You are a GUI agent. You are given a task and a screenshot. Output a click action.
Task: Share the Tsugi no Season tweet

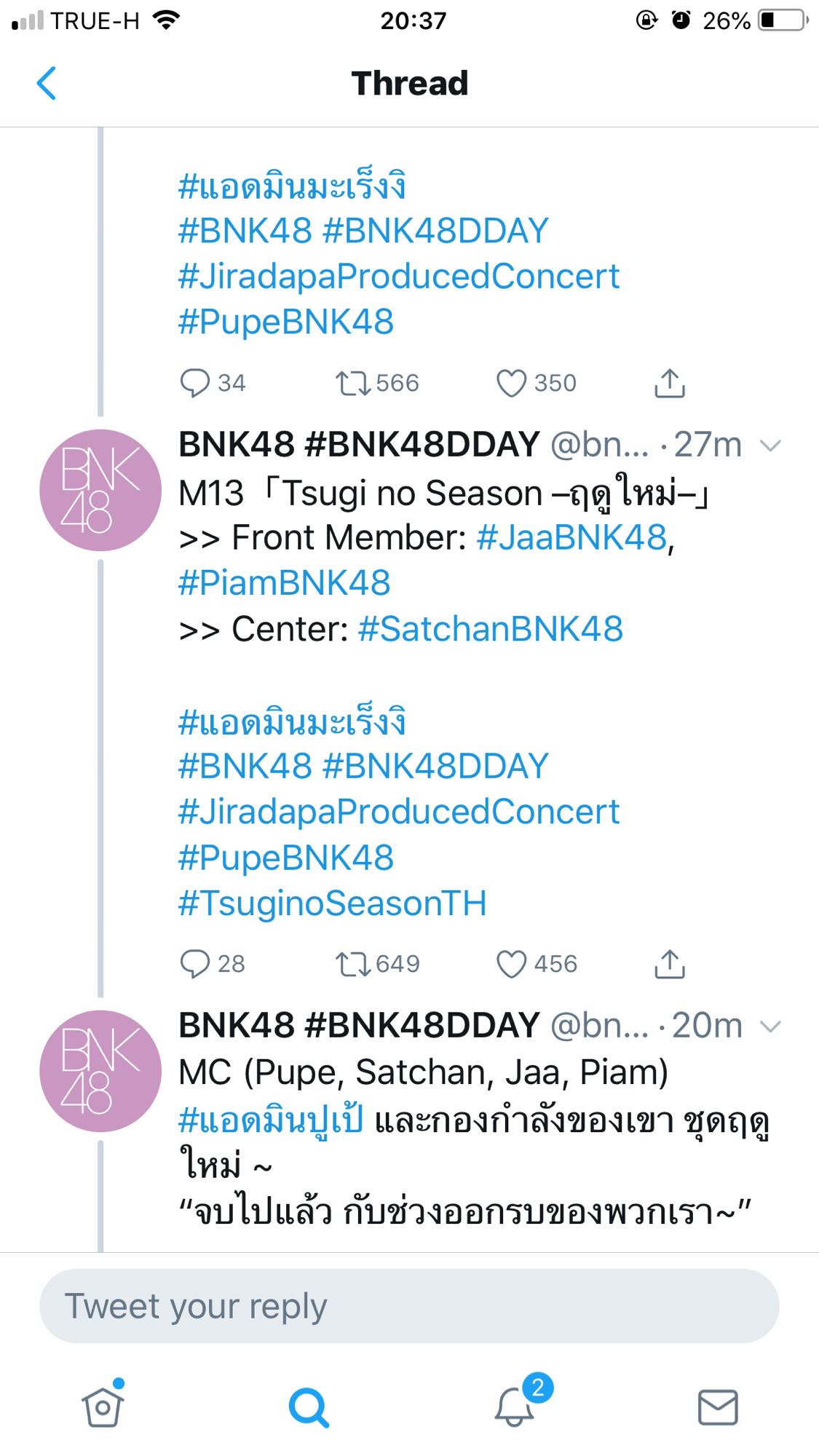(x=670, y=964)
